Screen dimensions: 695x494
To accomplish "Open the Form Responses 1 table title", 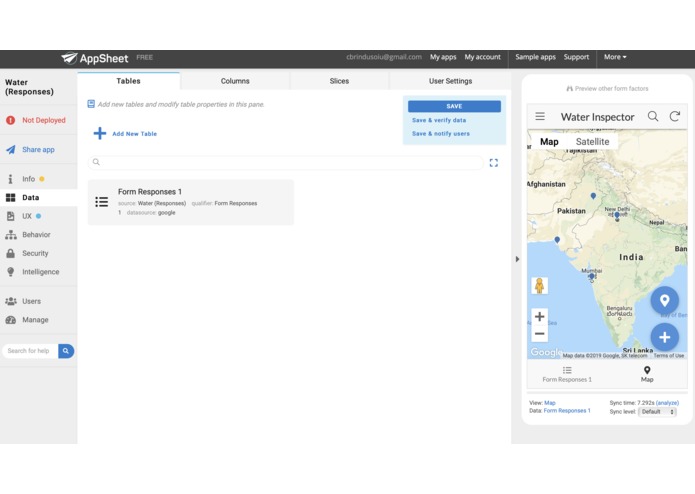I will click(150, 192).
